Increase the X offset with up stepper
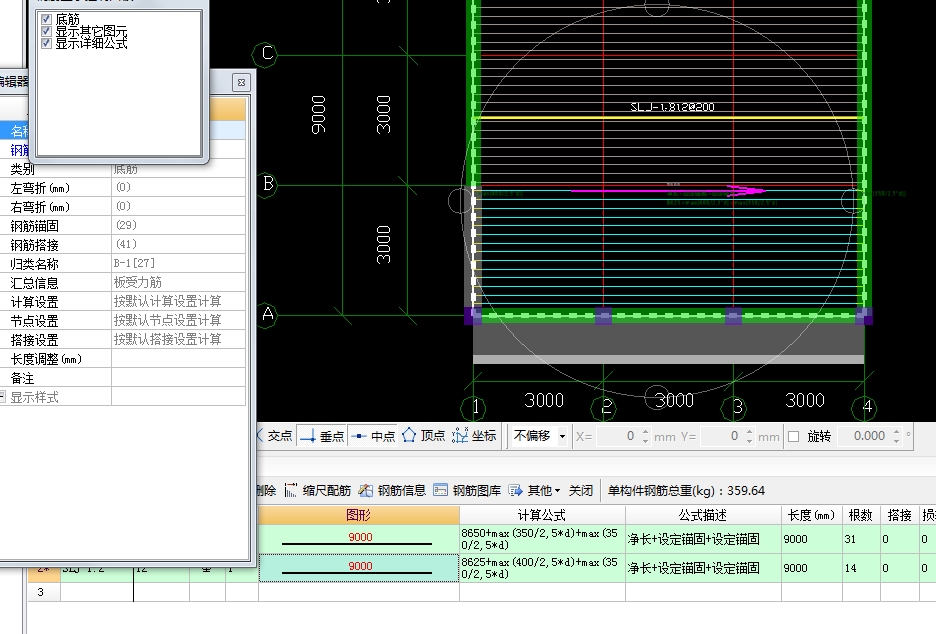936x634 pixels. point(645,432)
